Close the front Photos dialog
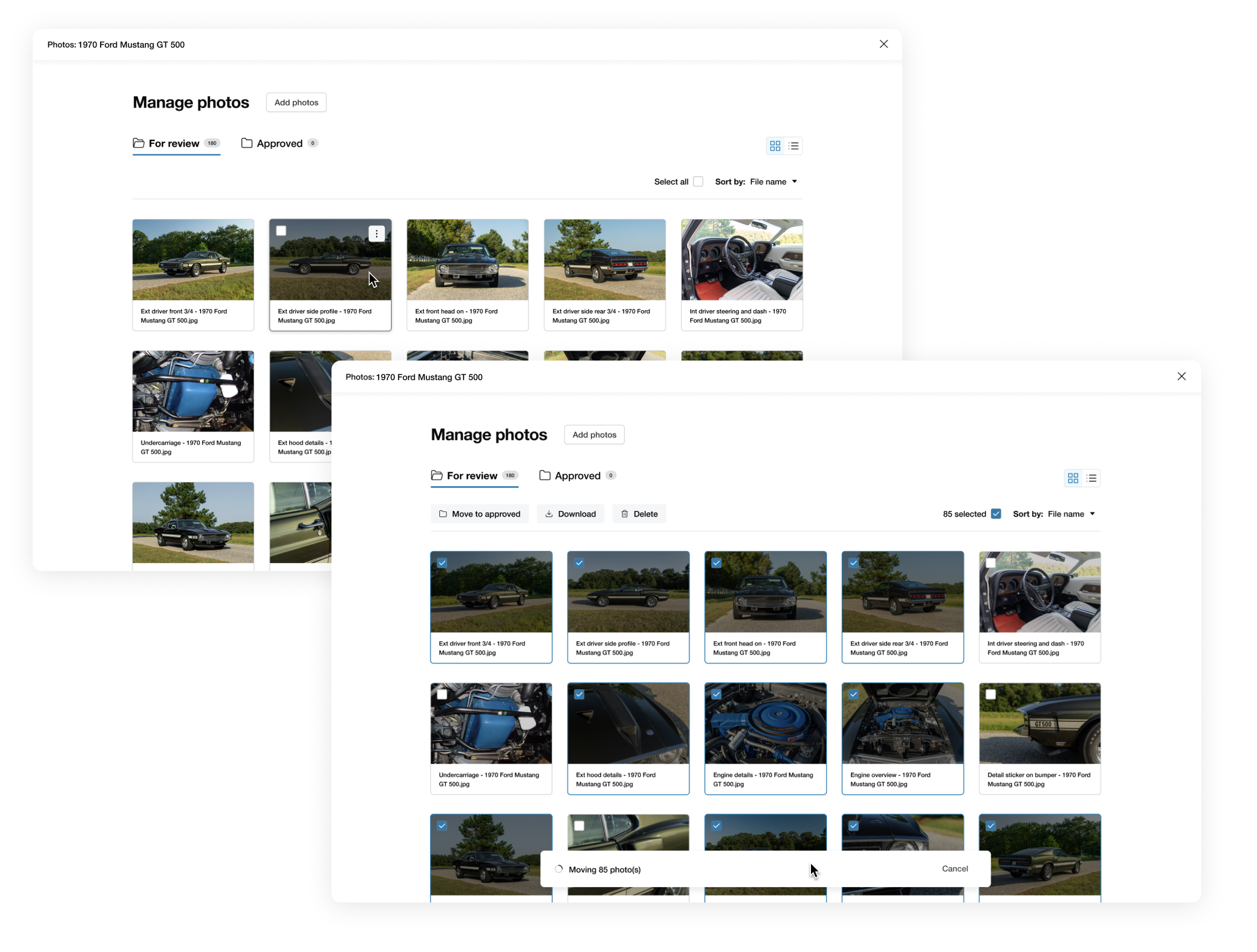The image size is (1257, 952). (1182, 376)
